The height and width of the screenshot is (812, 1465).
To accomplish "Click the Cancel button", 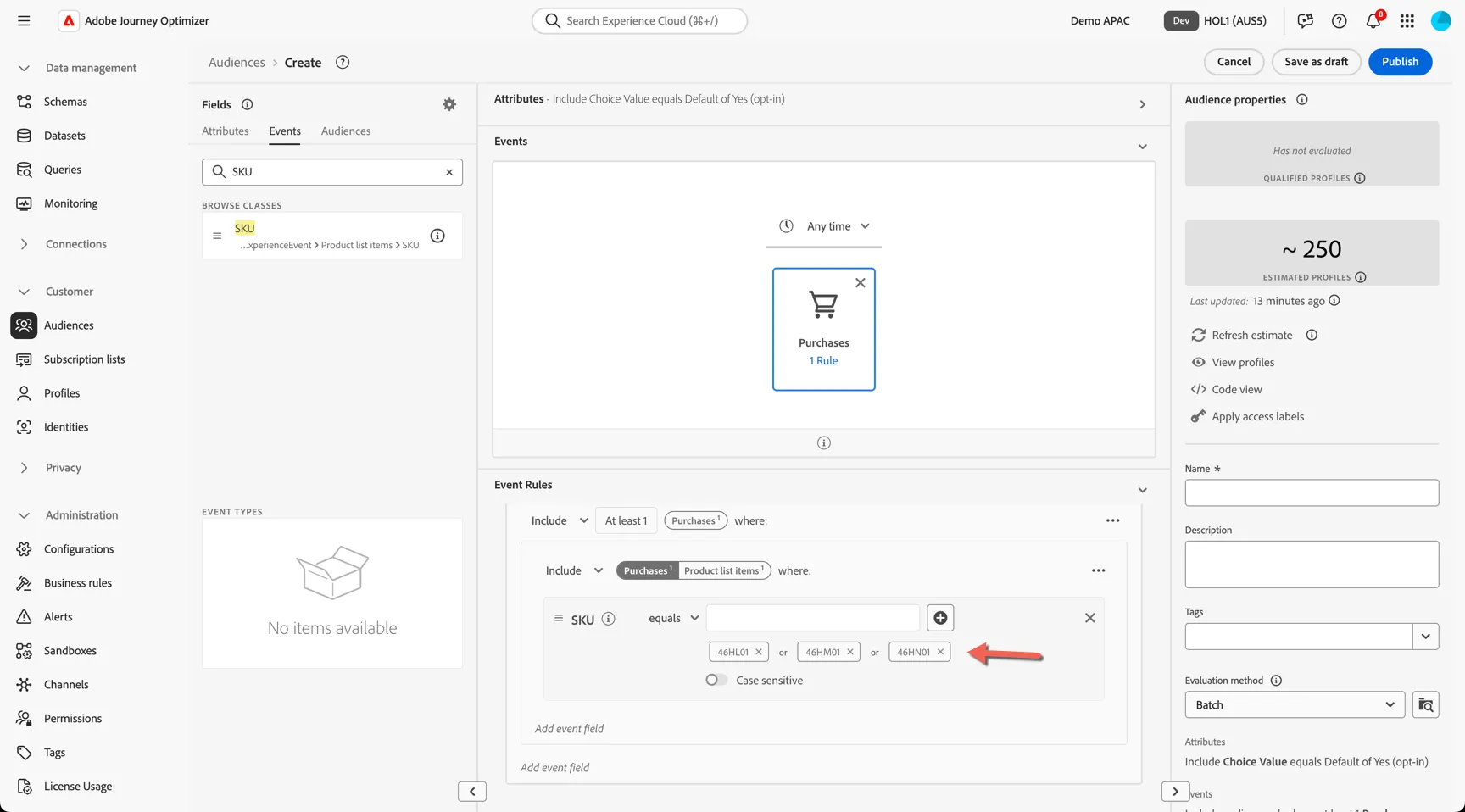I will tap(1234, 62).
